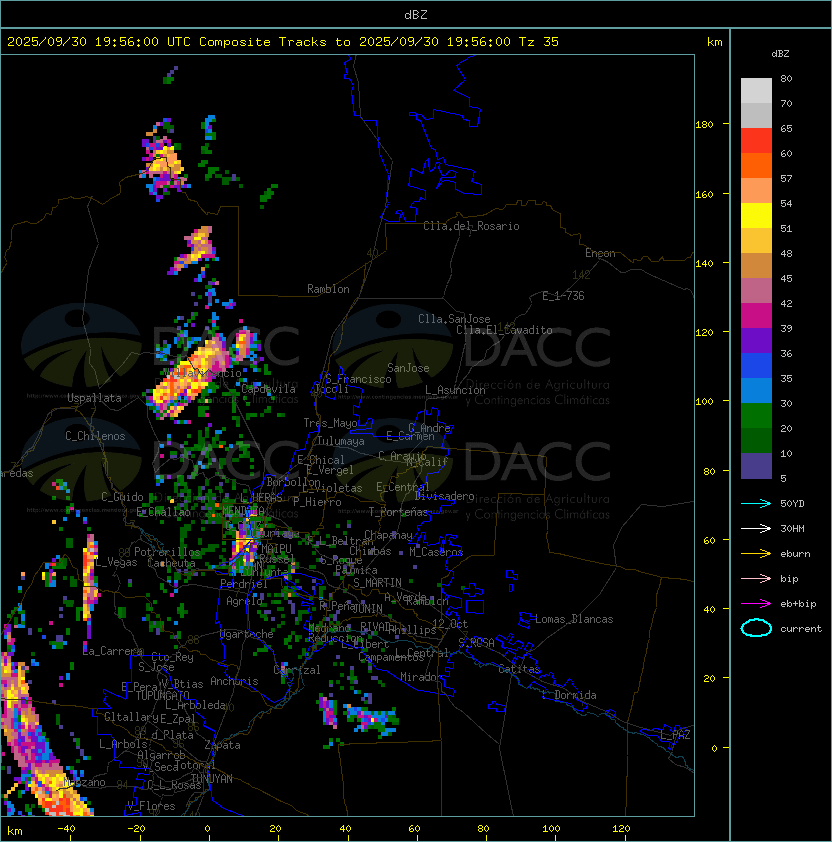Screen dimensions: 832x842
Task: Select the slate 10 dBZ bottom swatch
Action: [756, 466]
